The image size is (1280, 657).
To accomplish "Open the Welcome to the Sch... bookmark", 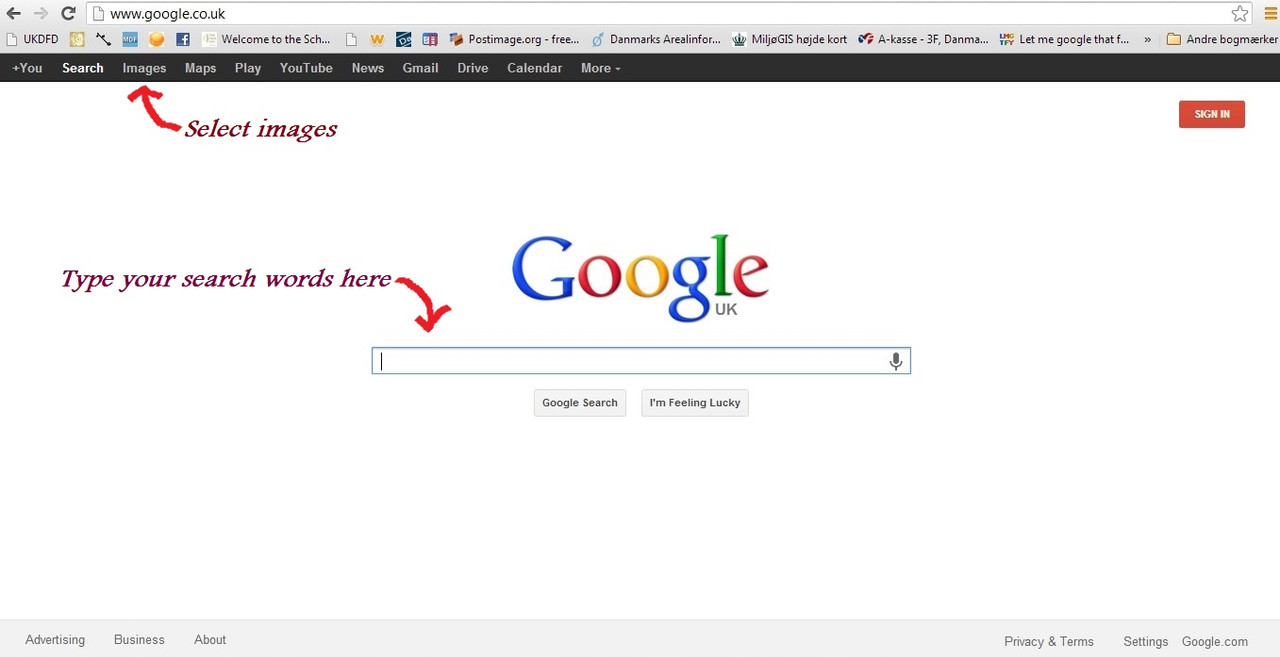I will 266,40.
